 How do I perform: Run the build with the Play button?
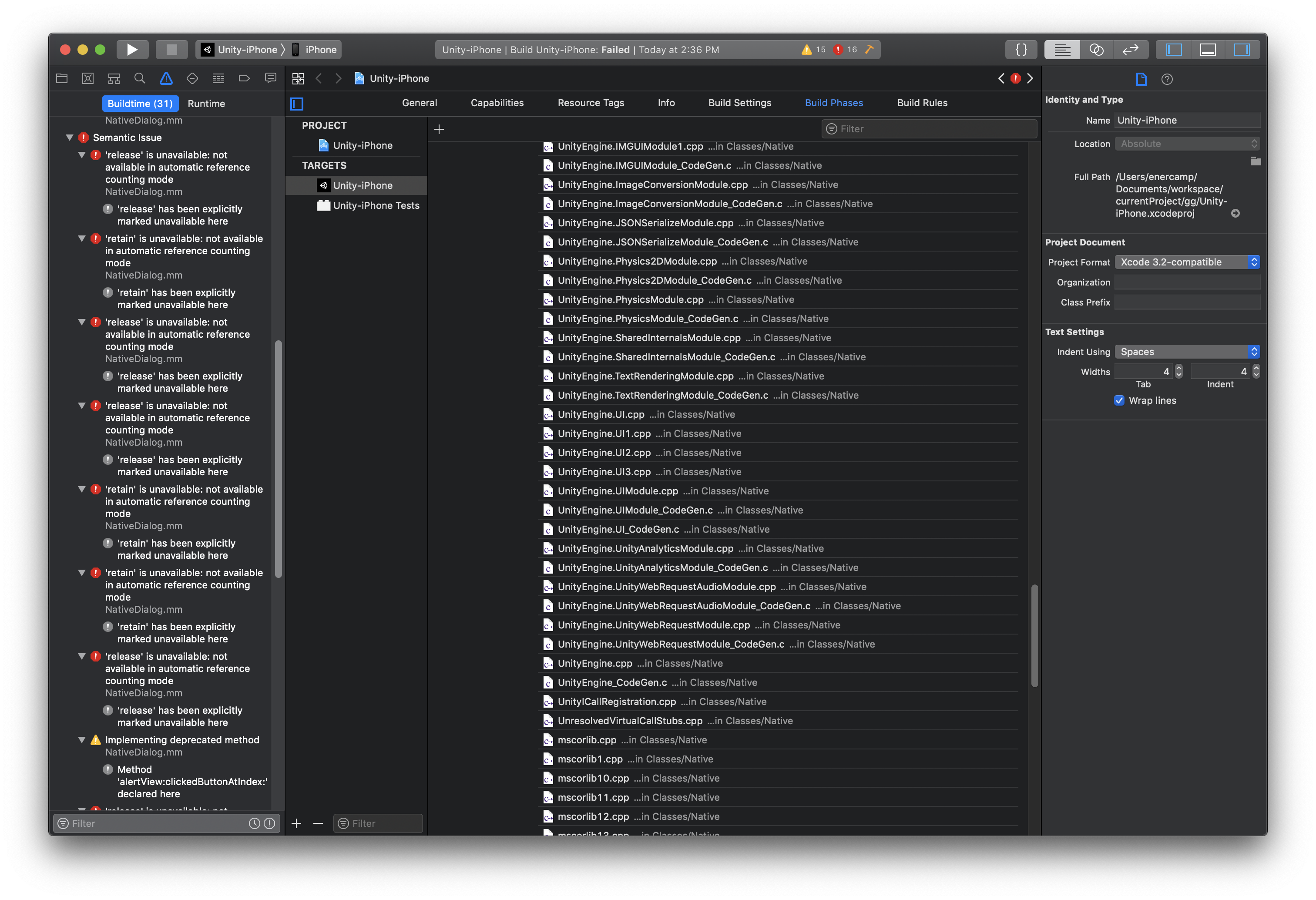[x=132, y=50]
